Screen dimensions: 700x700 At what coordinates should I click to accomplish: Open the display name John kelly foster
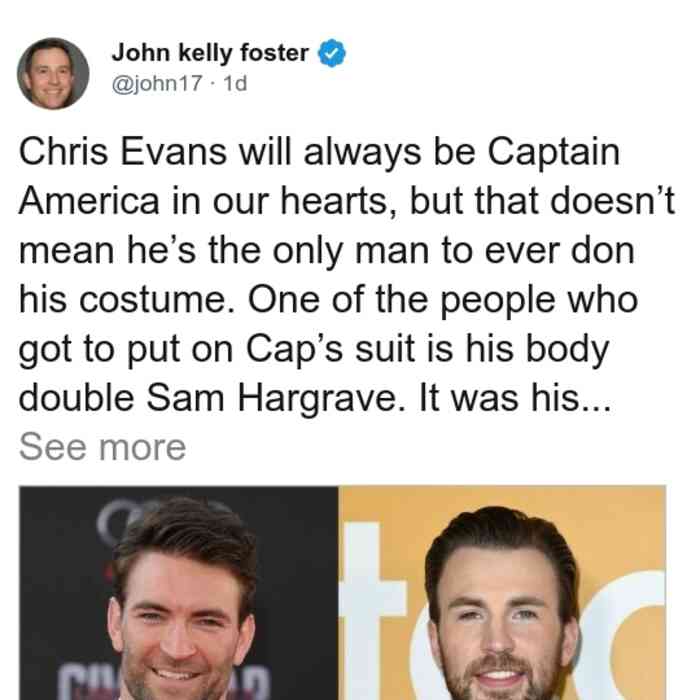pyautogui.click(x=210, y=53)
